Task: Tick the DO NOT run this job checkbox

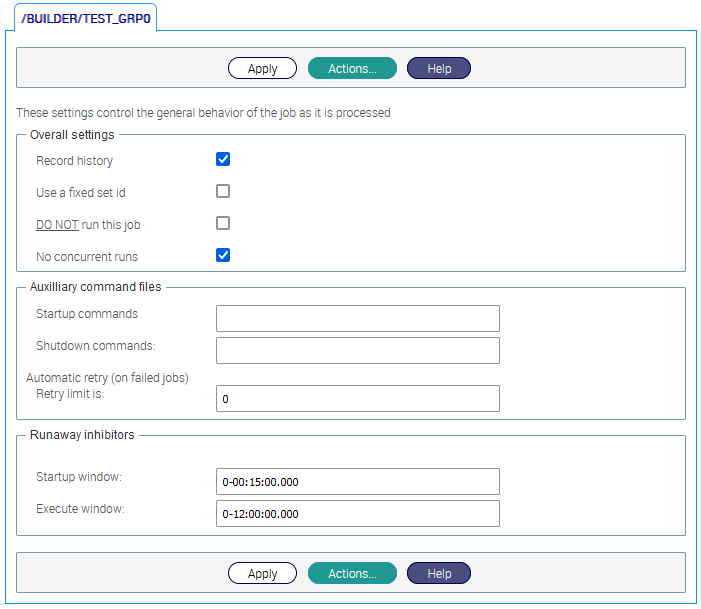Action: click(x=223, y=224)
